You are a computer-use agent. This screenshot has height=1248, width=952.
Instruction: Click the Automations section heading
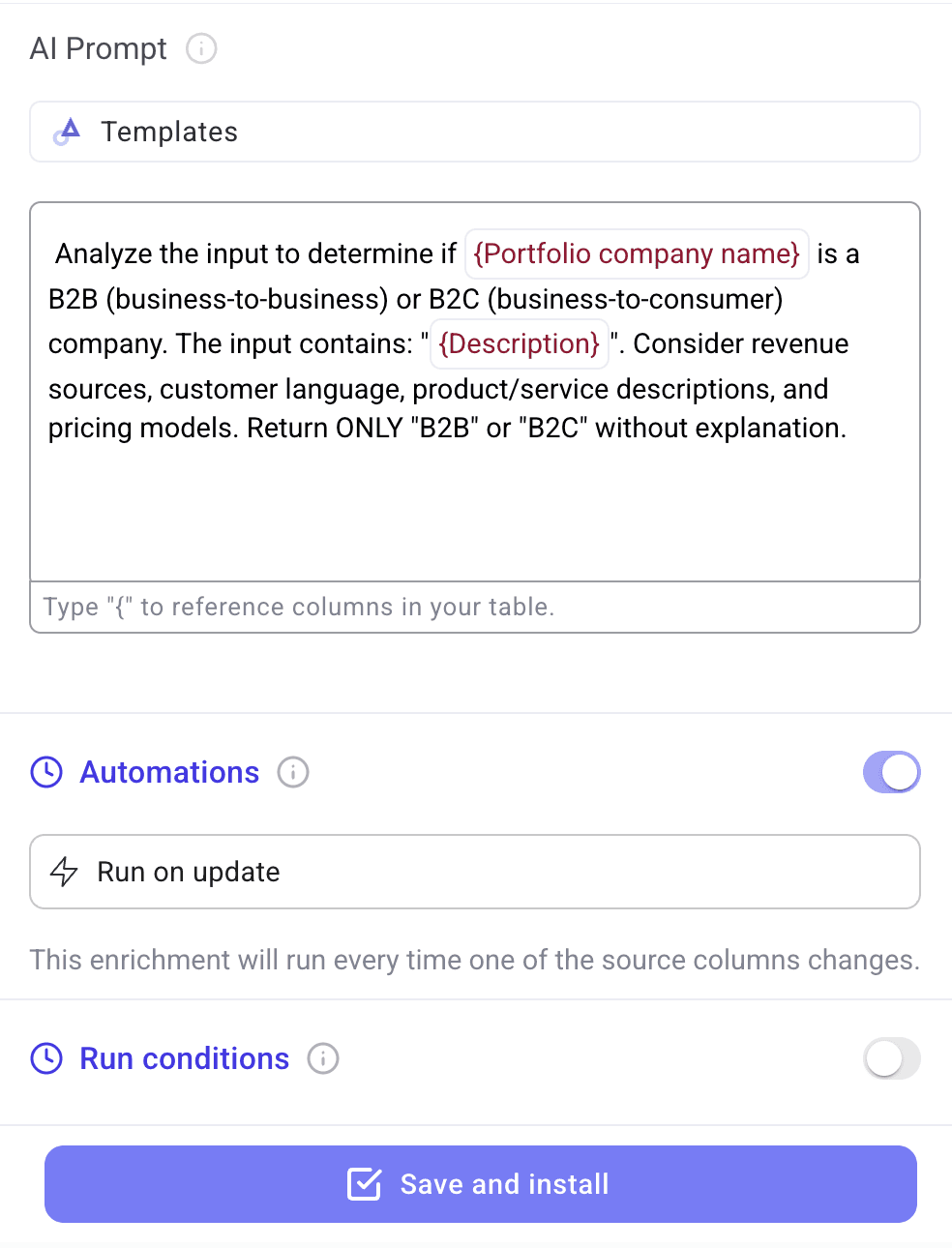[x=169, y=772]
